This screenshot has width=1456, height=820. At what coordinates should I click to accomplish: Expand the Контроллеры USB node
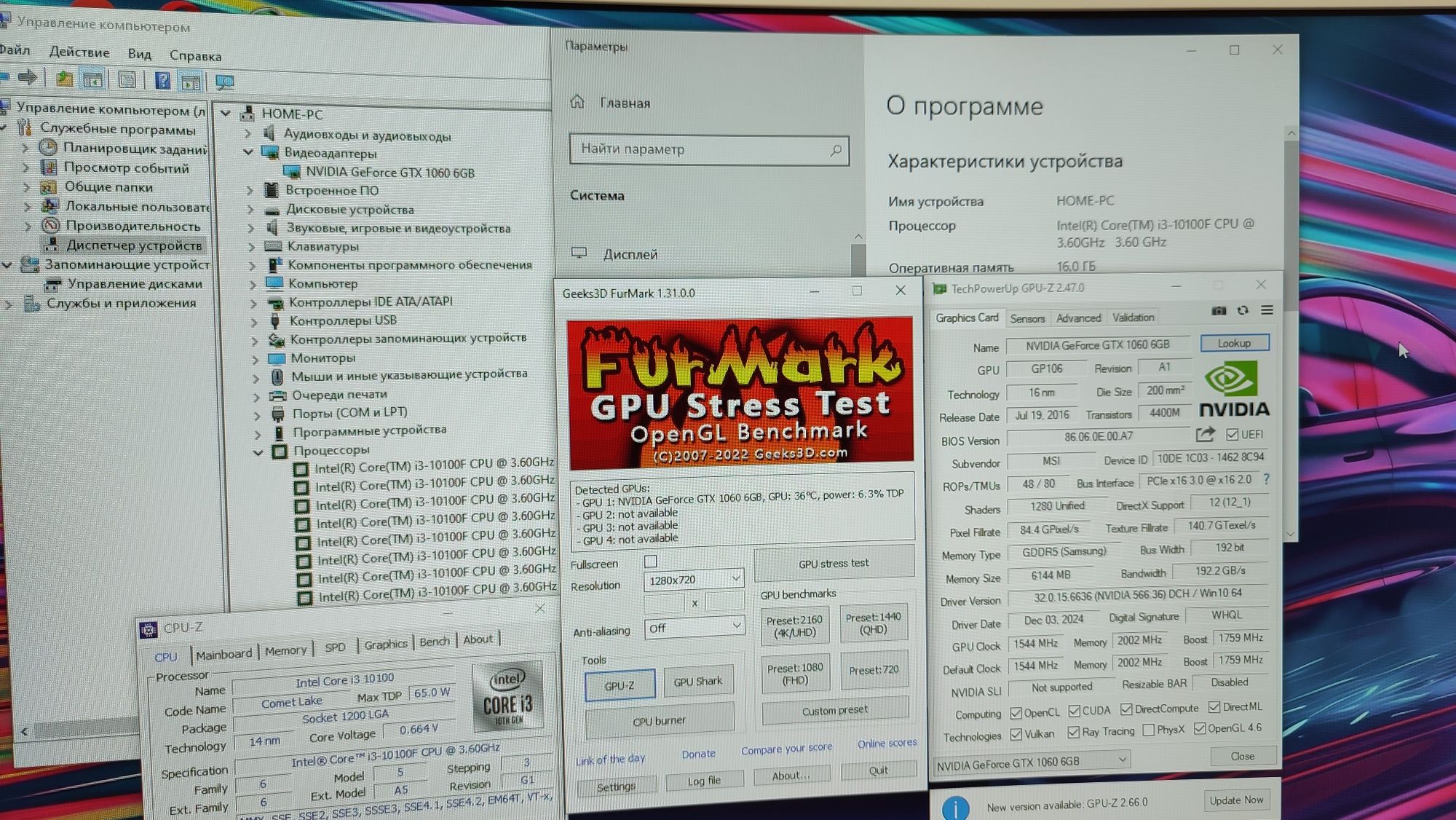(253, 321)
